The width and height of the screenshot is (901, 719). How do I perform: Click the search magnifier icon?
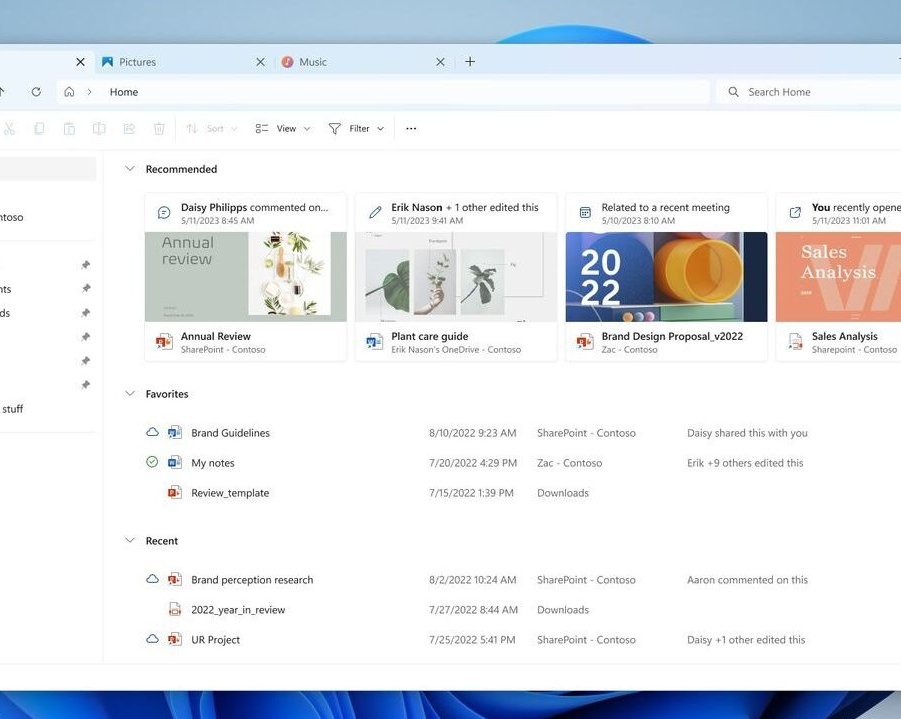coord(733,92)
